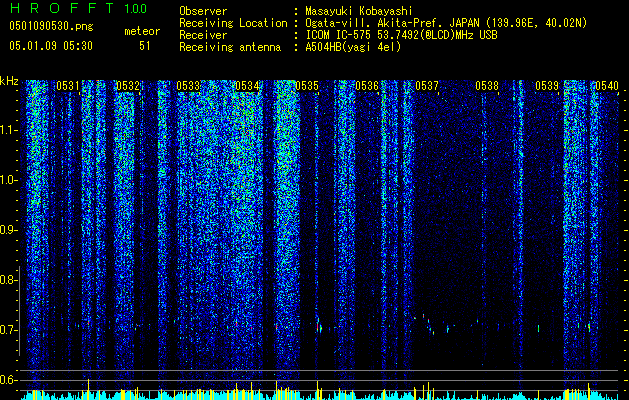Click the 0532 time marker

pyautogui.click(x=128, y=86)
